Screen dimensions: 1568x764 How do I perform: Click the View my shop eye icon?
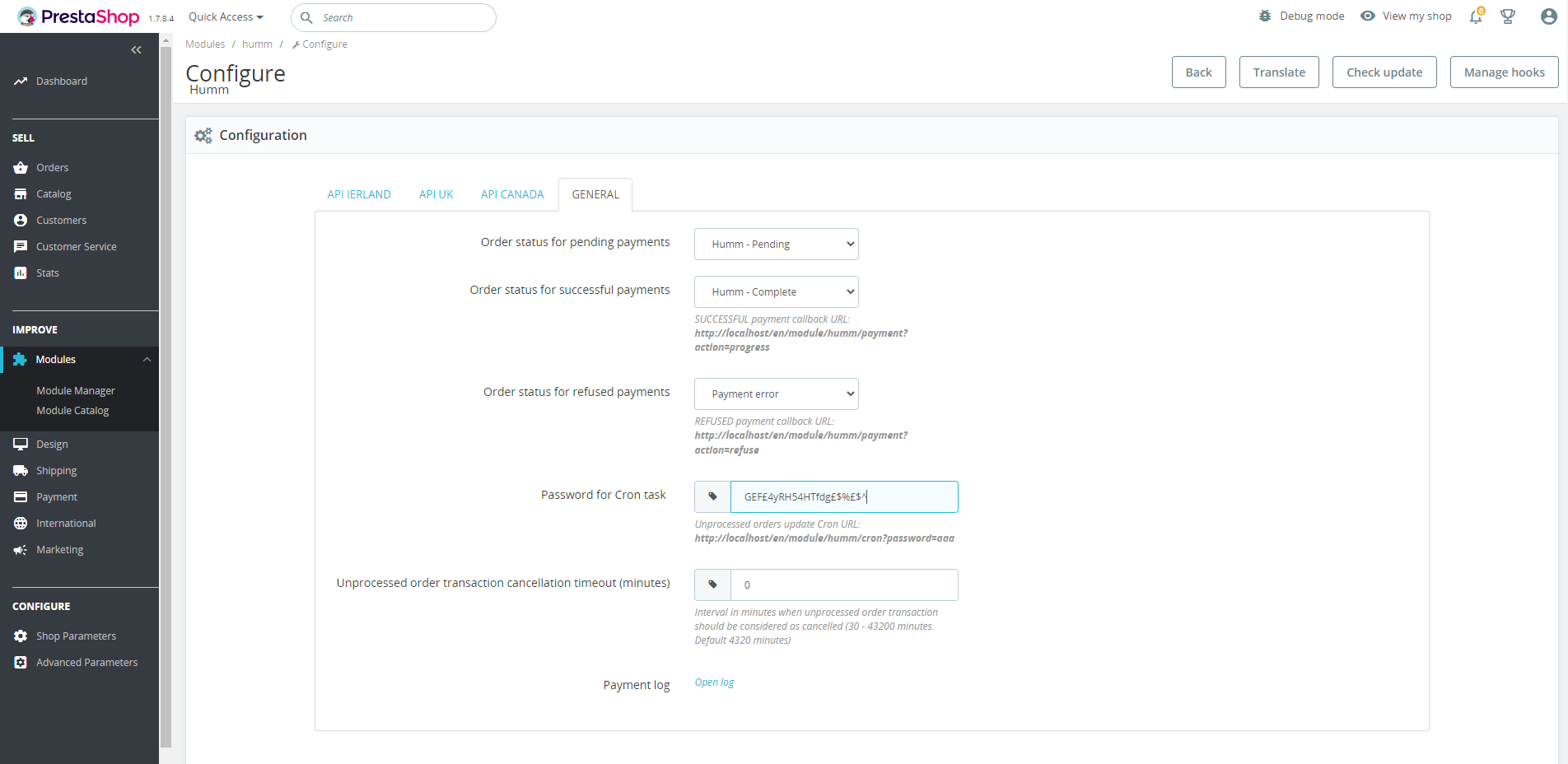(1367, 16)
